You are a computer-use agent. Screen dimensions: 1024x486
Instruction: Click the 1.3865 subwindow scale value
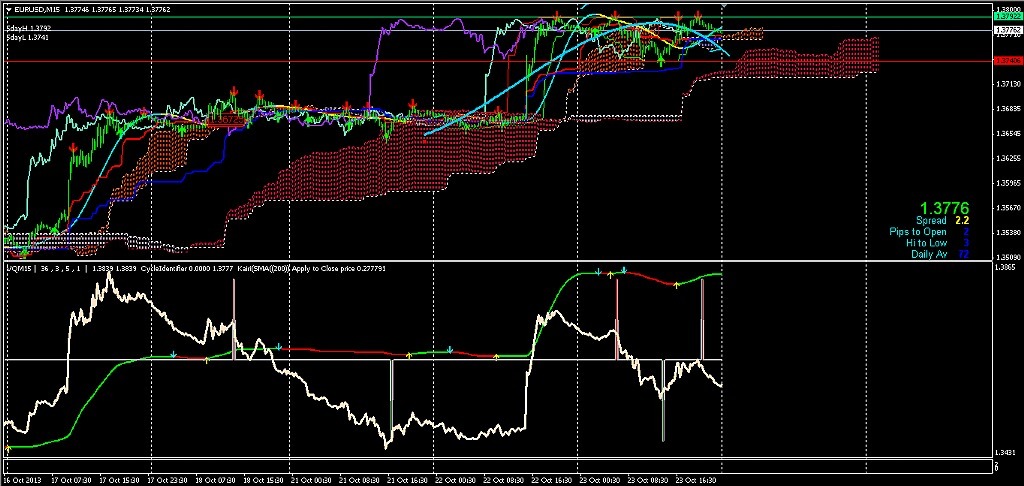(1003, 267)
